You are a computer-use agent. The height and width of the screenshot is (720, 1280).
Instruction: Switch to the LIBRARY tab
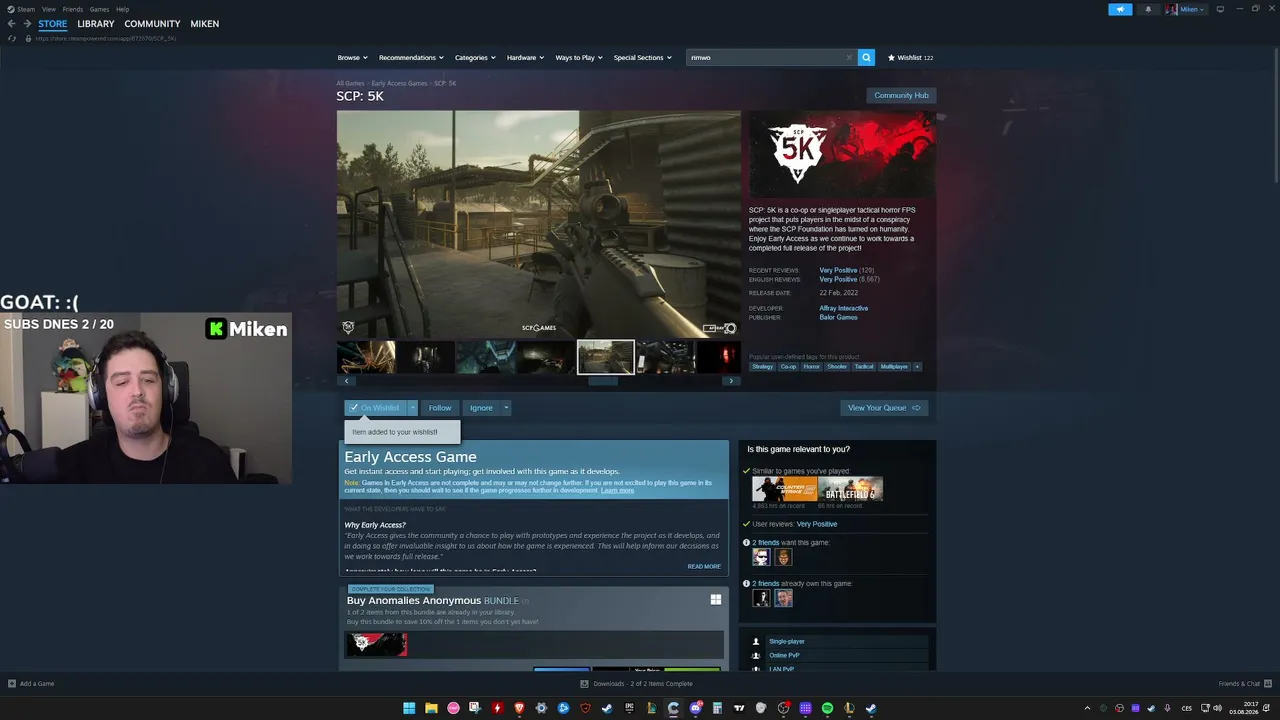[x=96, y=24]
